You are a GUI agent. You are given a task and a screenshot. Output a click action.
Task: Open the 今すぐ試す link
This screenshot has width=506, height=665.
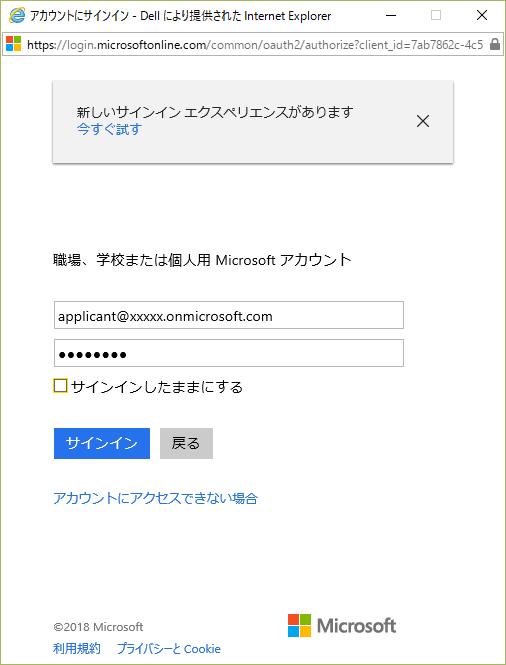pos(109,129)
